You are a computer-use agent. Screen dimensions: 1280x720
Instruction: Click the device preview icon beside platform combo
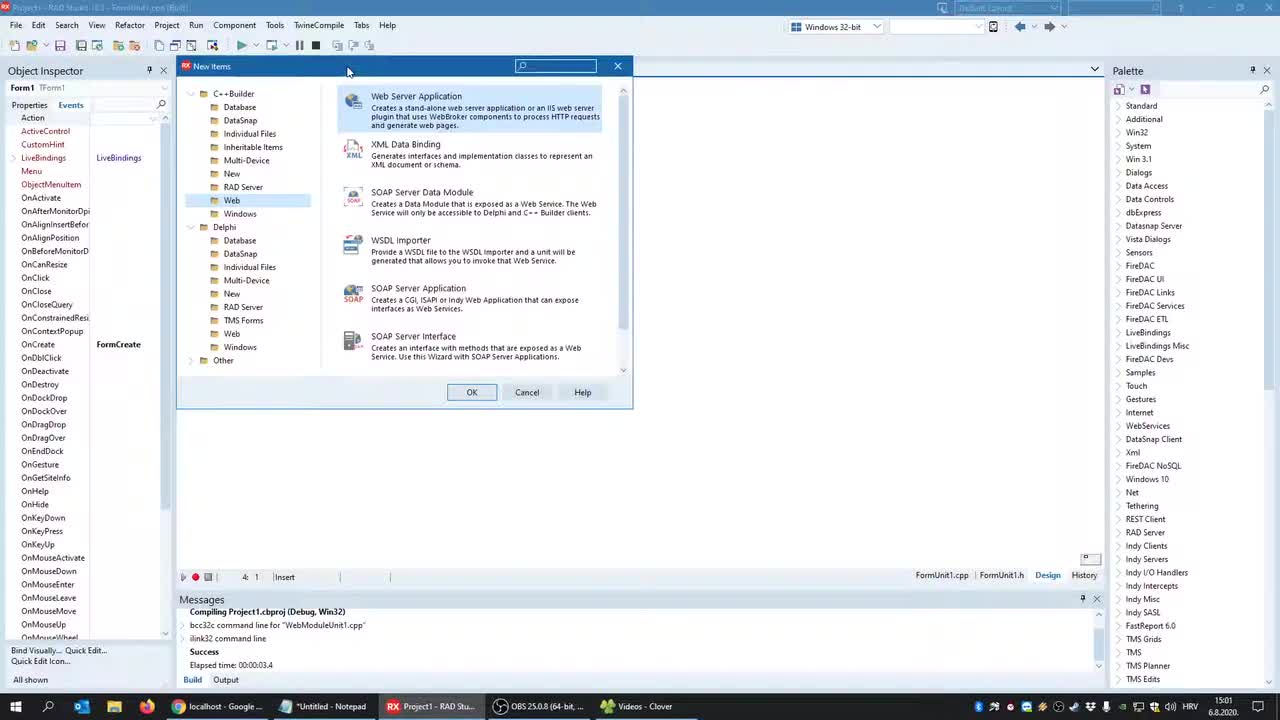(x=993, y=26)
